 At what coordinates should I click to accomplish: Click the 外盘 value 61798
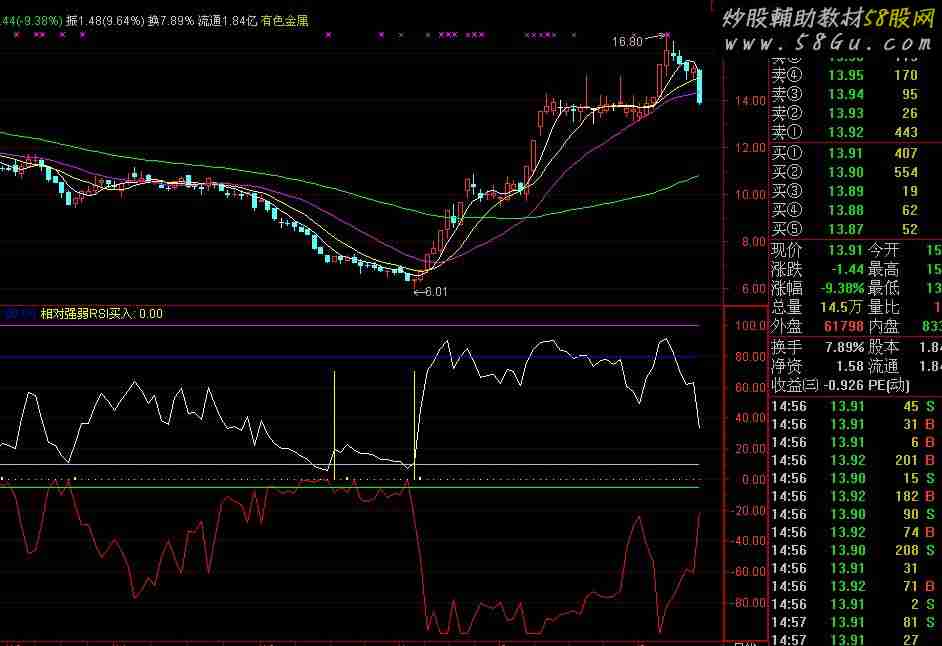point(844,327)
